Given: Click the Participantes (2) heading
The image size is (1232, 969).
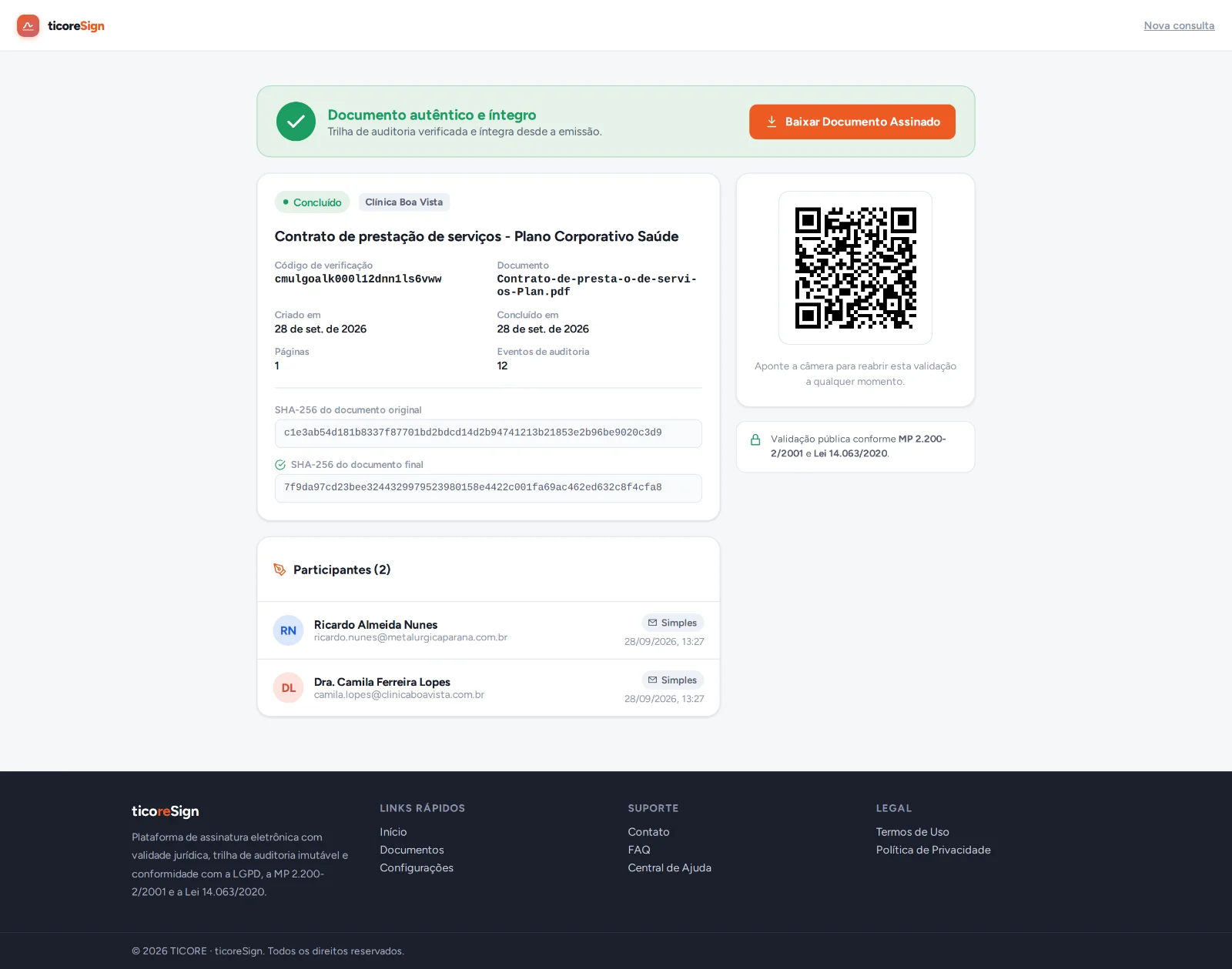Looking at the screenshot, I should click(342, 570).
